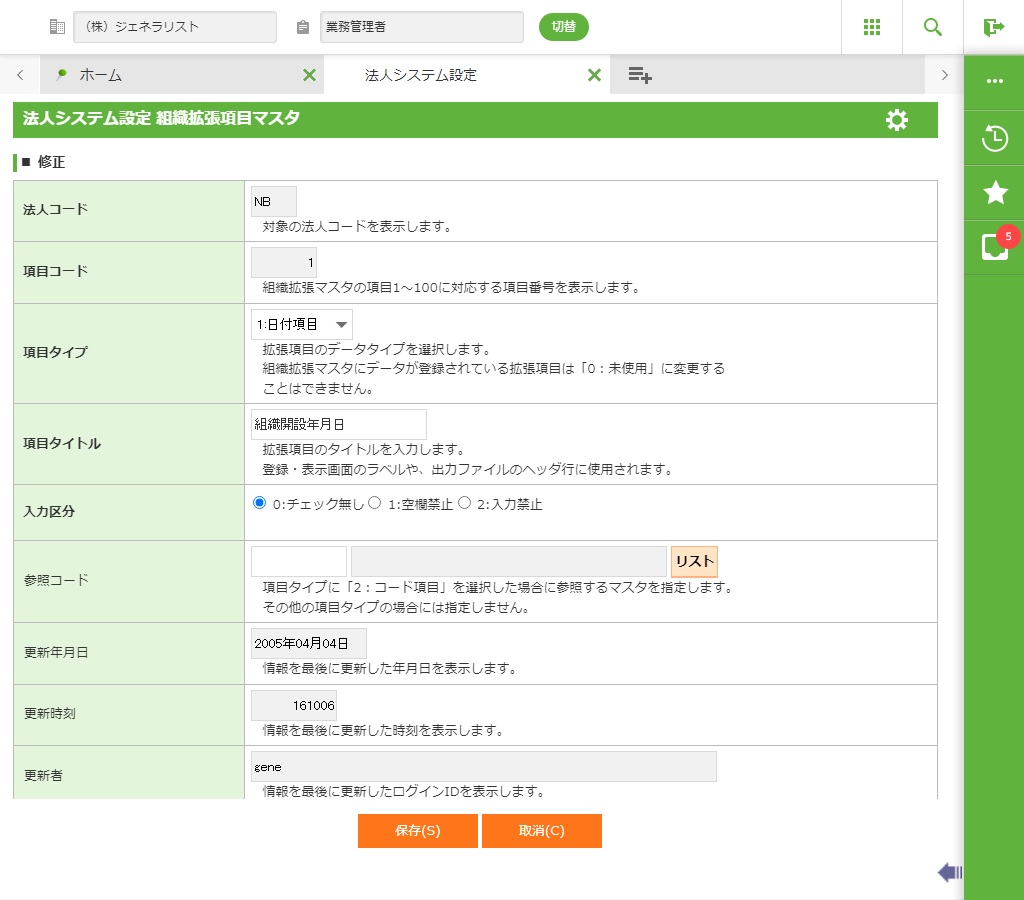Open the history clock icon in sidebar

(994, 138)
